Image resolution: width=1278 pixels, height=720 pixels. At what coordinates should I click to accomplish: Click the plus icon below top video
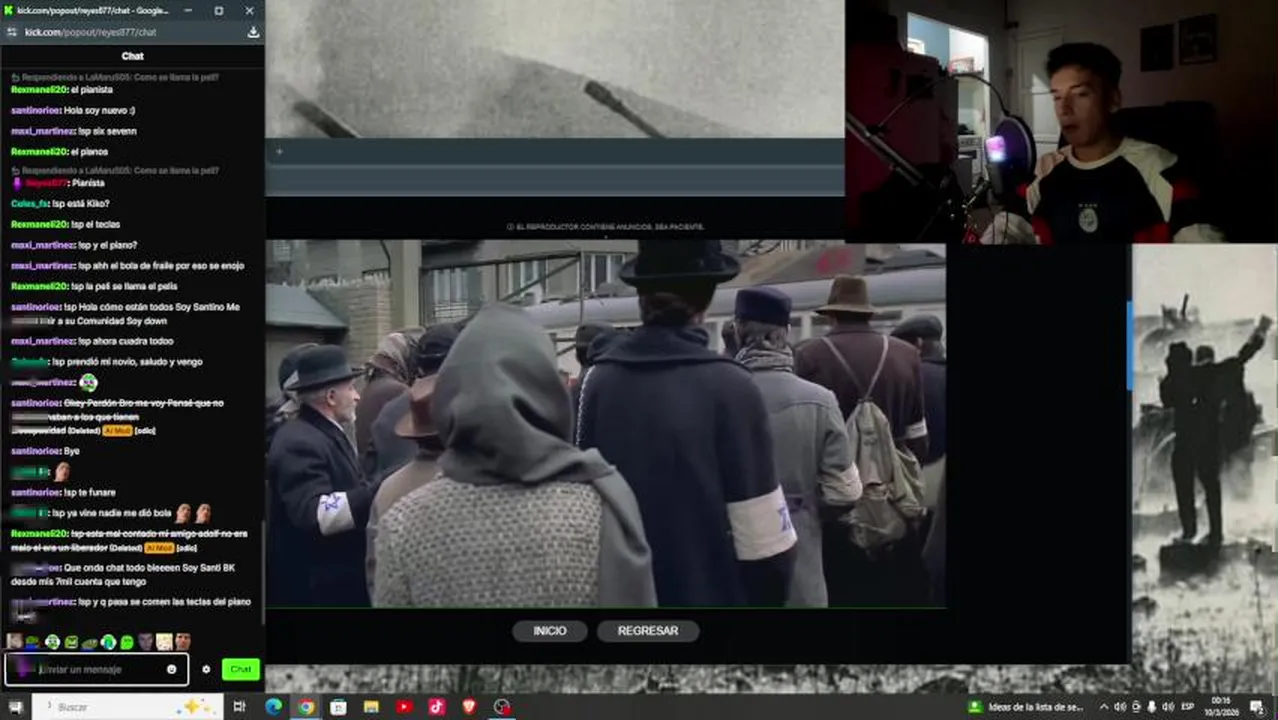(x=279, y=152)
